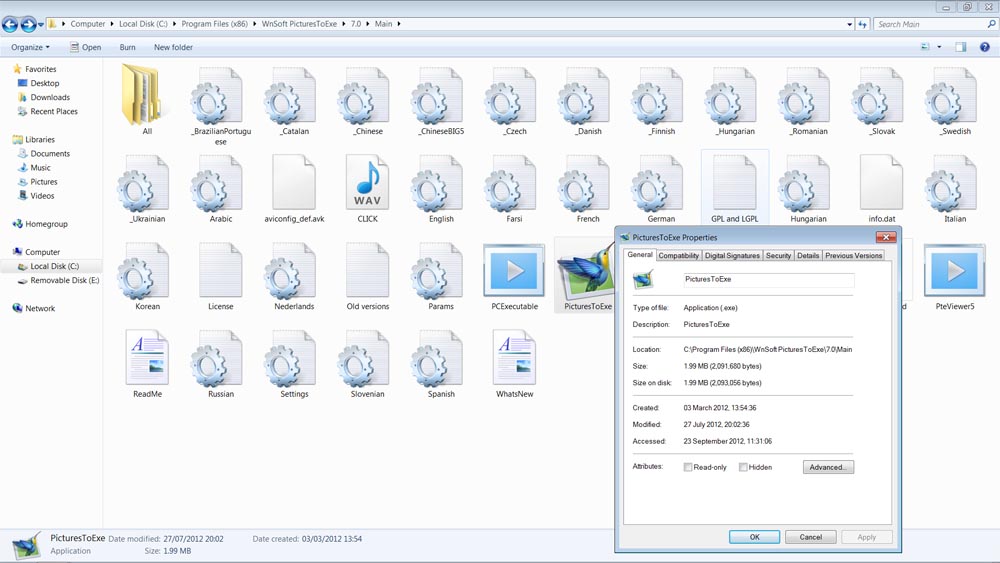Select the _Catalan language file
1000x563 pixels.
pos(291,96)
